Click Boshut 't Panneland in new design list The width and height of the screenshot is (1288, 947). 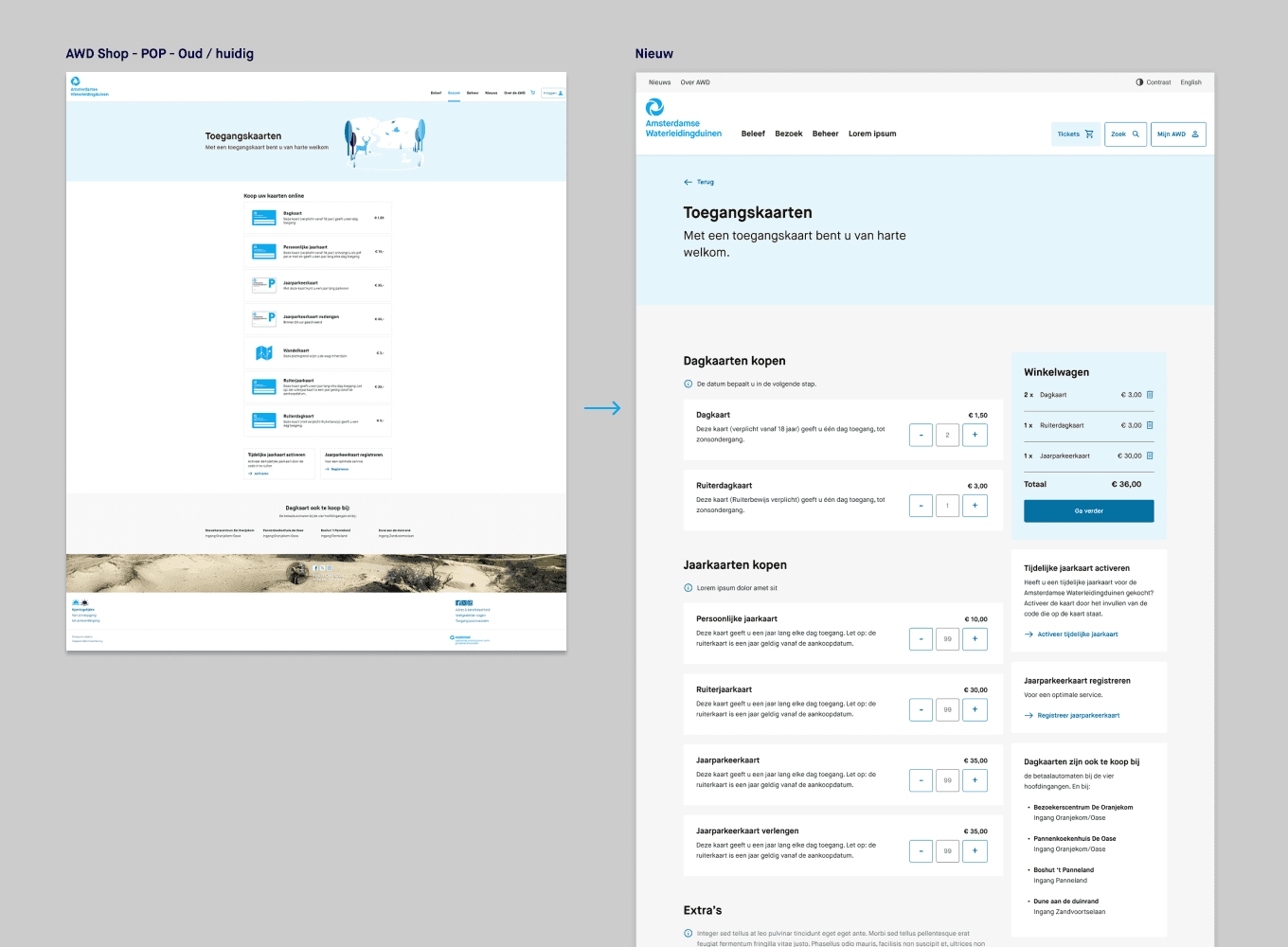[1064, 870]
